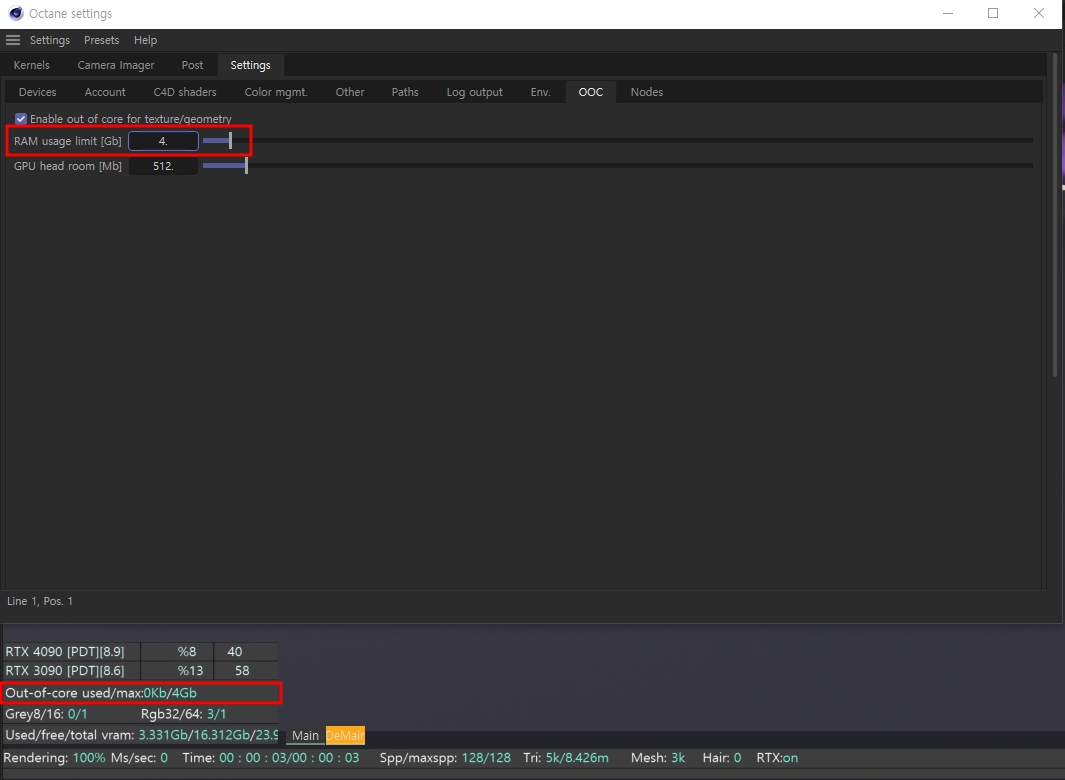Select the OOC sub-tab
This screenshot has width=1065, height=780.
(591, 92)
